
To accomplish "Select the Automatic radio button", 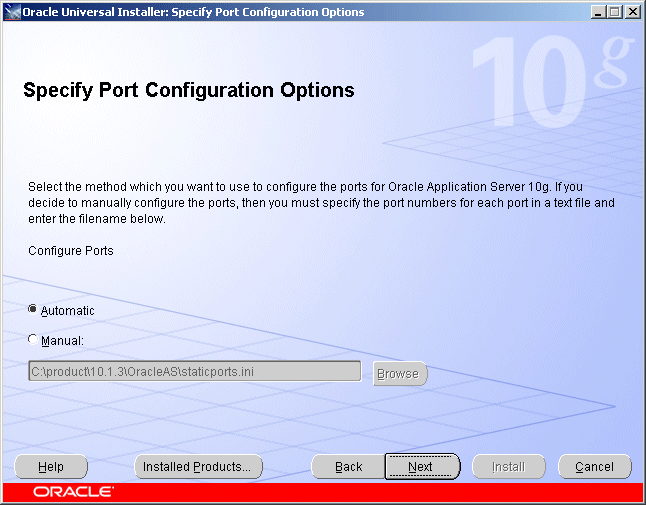I will click(33, 309).
